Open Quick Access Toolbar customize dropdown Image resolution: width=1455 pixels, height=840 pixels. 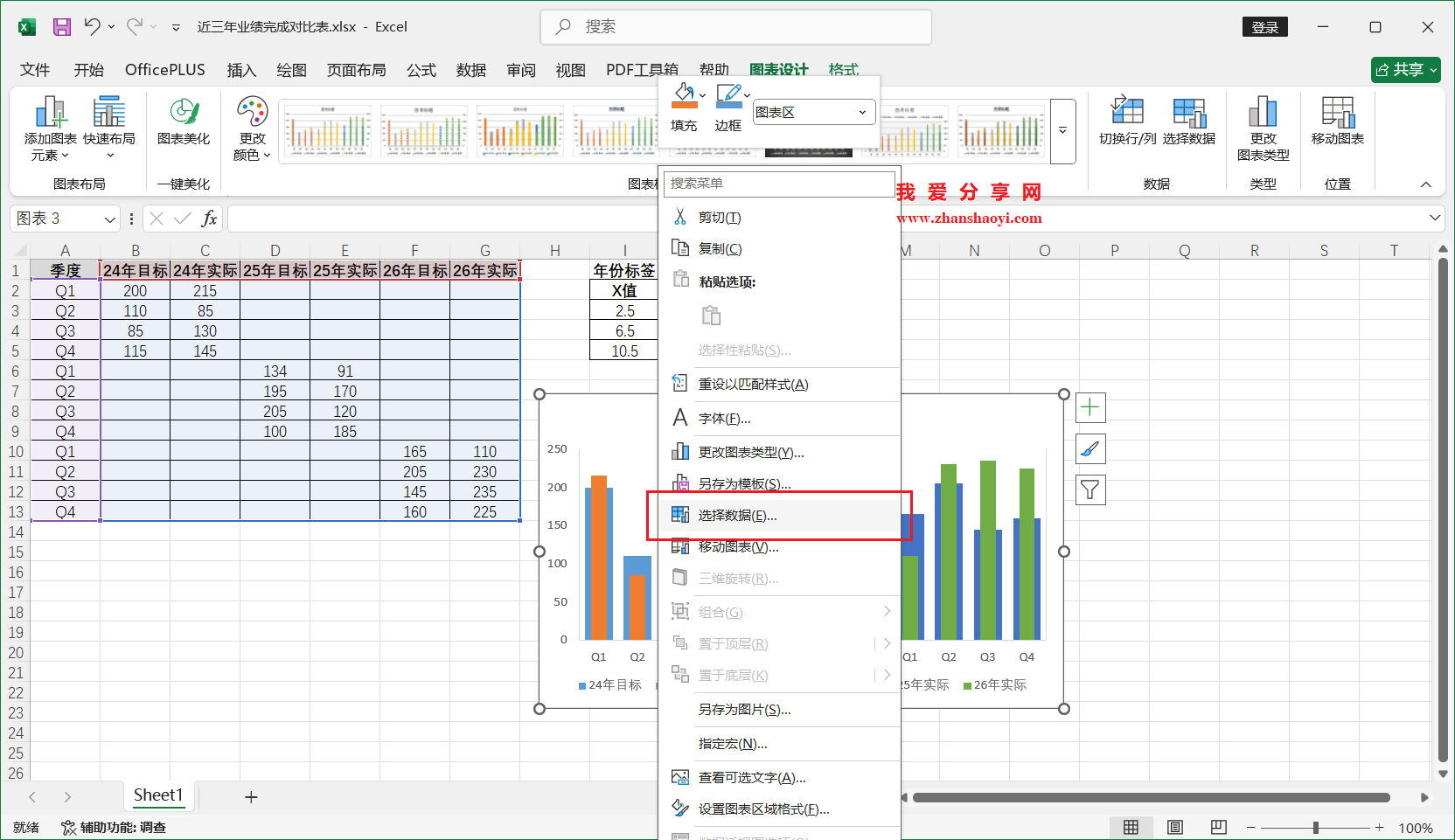(176, 27)
